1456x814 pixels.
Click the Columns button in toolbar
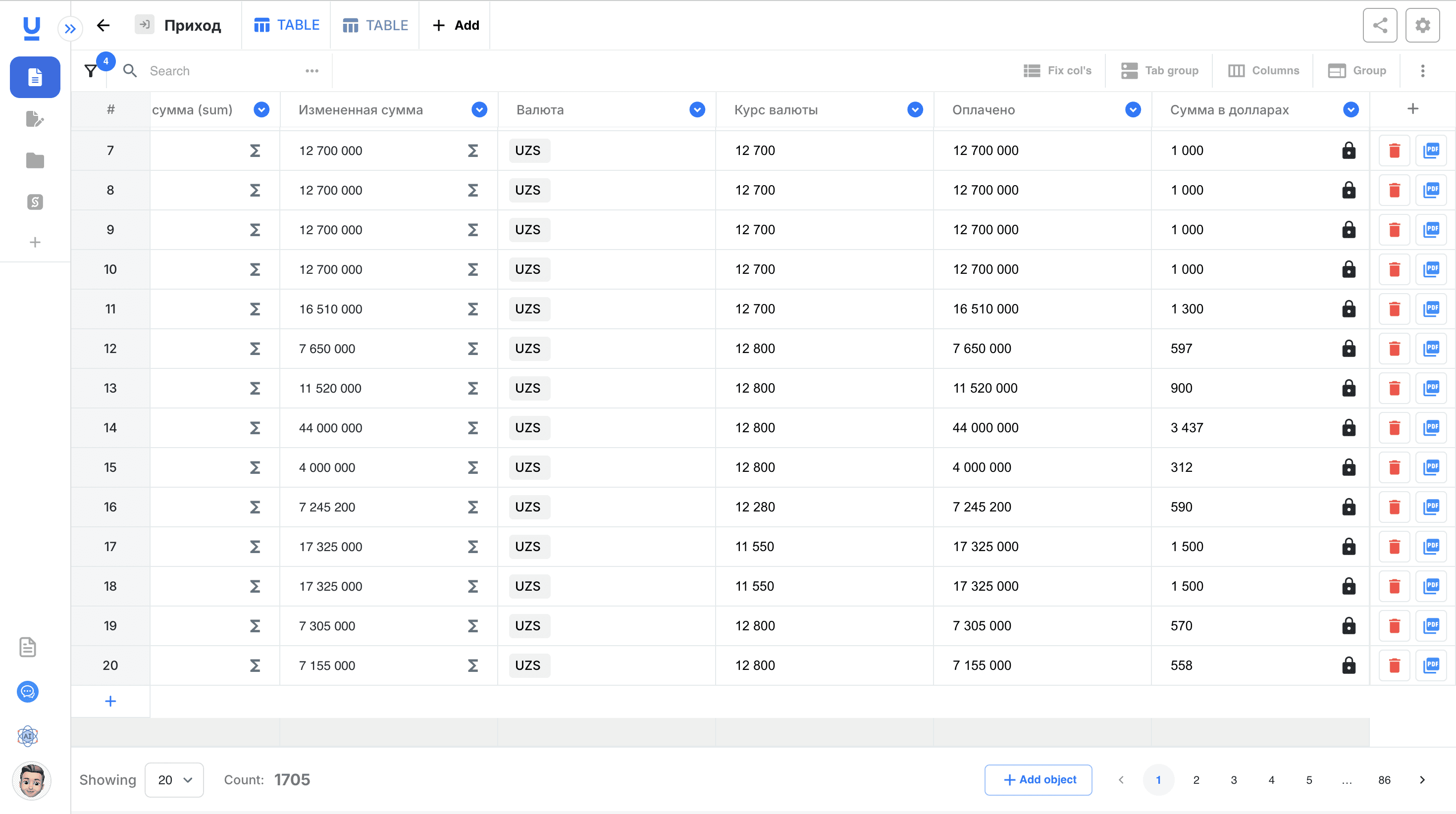point(1264,71)
